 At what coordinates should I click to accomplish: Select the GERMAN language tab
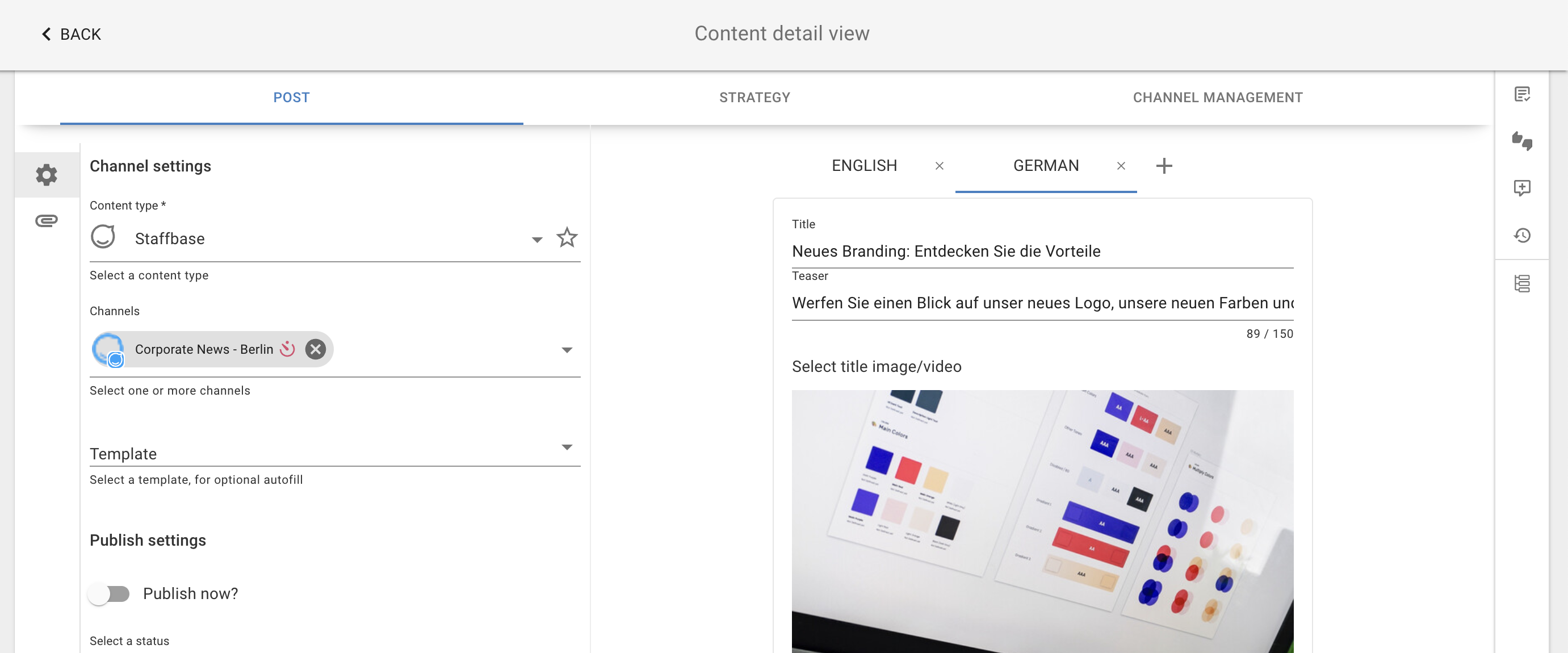tap(1046, 166)
